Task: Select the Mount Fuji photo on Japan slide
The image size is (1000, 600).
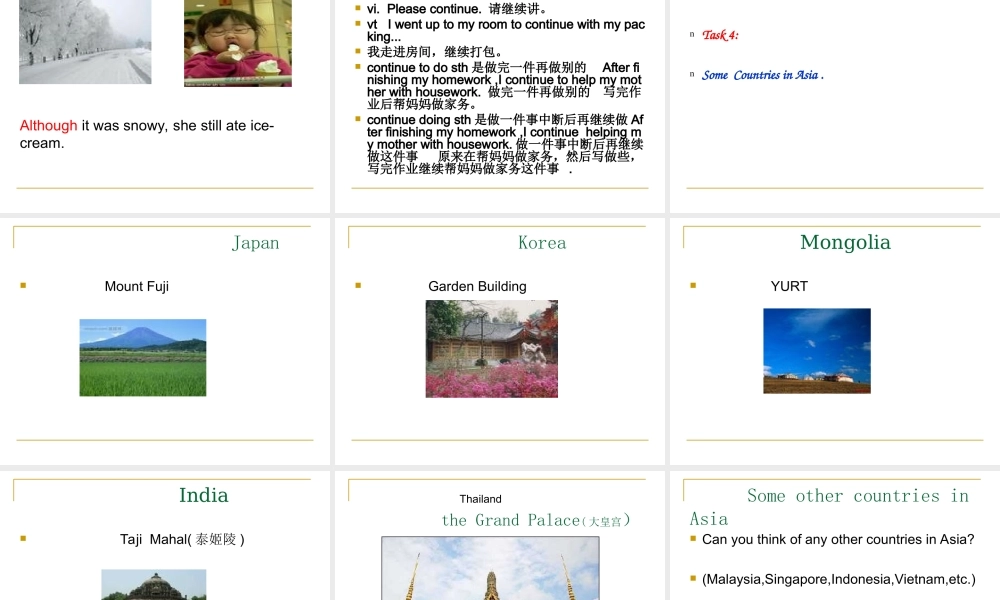Action: coord(142,358)
